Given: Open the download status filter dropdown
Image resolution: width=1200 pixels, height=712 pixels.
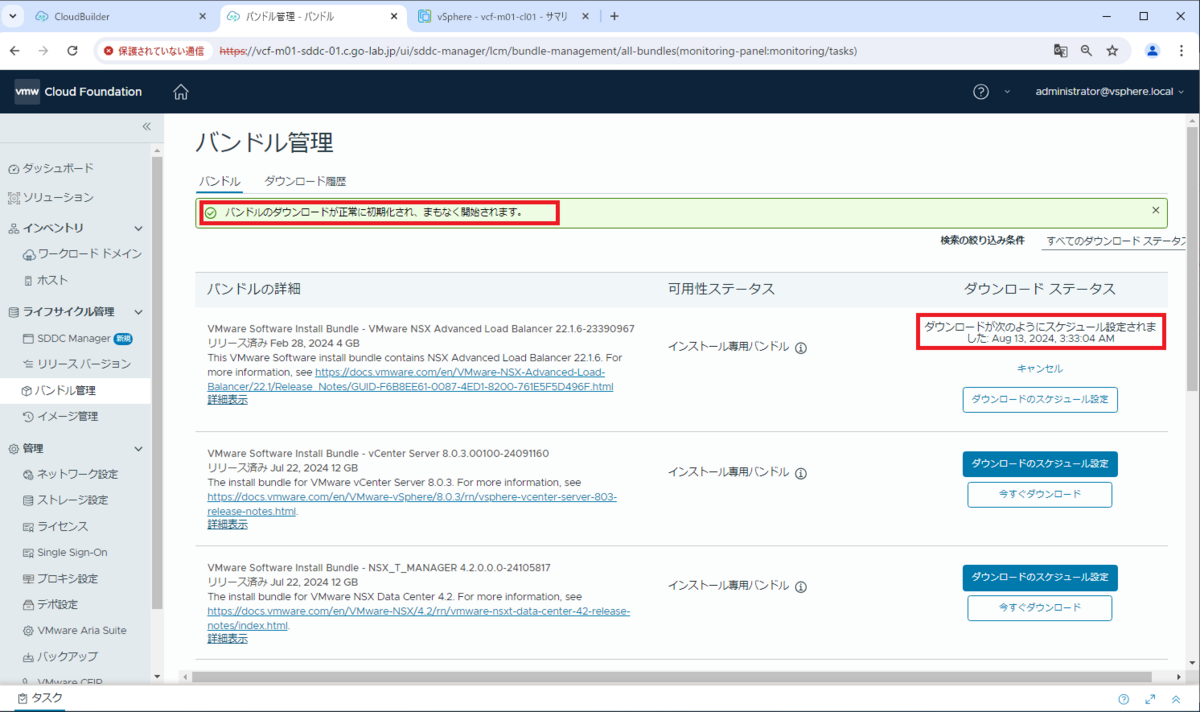Looking at the screenshot, I should [x=1114, y=241].
